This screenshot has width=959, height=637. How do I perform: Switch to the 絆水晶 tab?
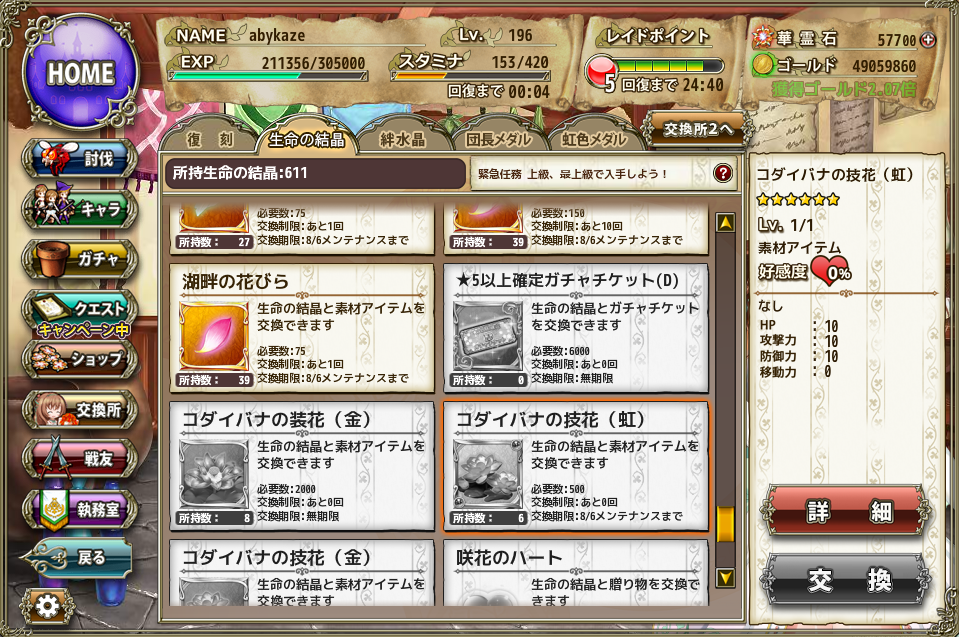pos(403,139)
